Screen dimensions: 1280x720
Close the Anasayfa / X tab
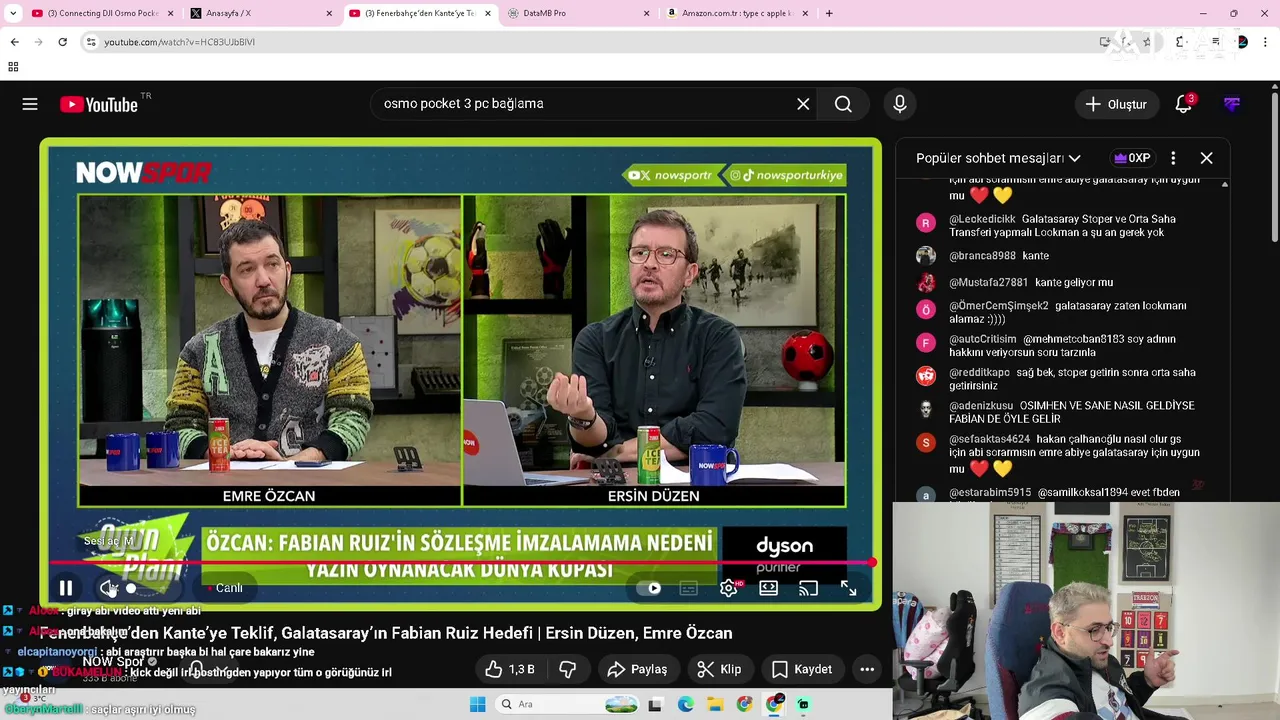[329, 13]
